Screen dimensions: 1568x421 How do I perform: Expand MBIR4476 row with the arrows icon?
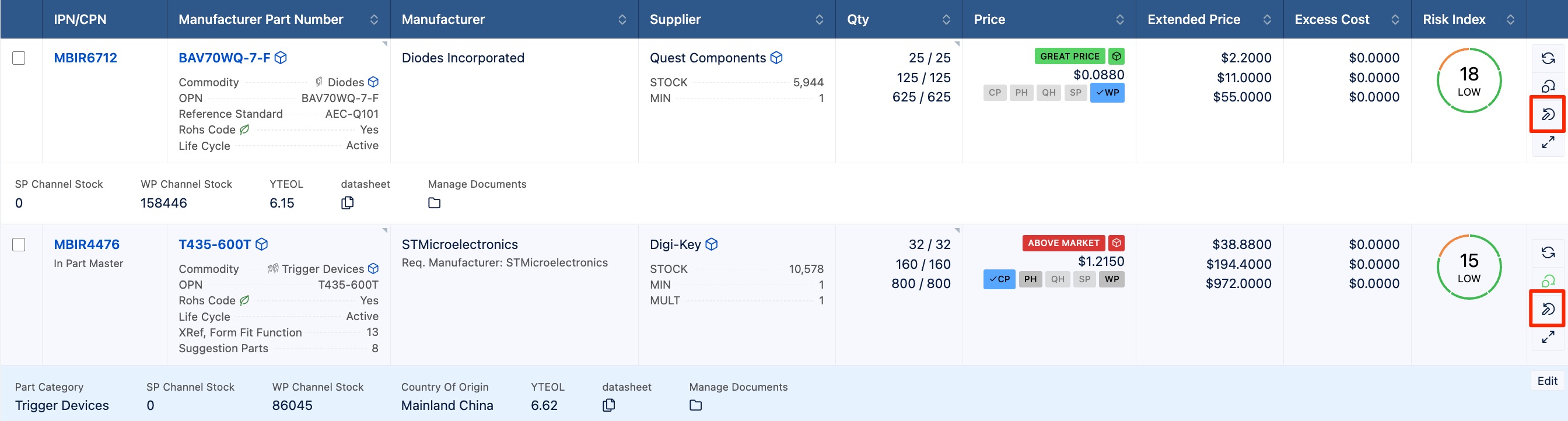tap(1548, 337)
